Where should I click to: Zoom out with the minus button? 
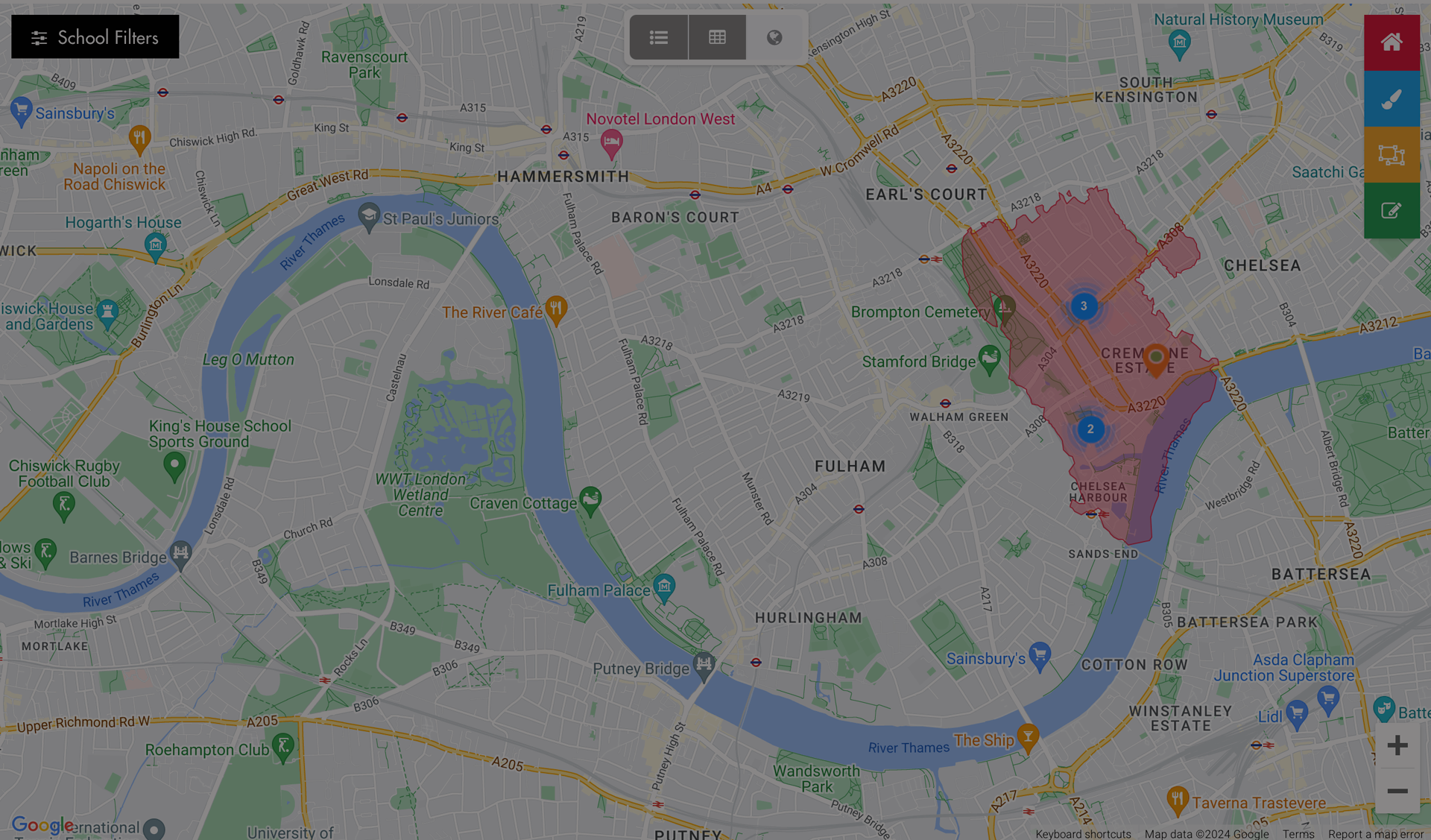(x=1397, y=791)
